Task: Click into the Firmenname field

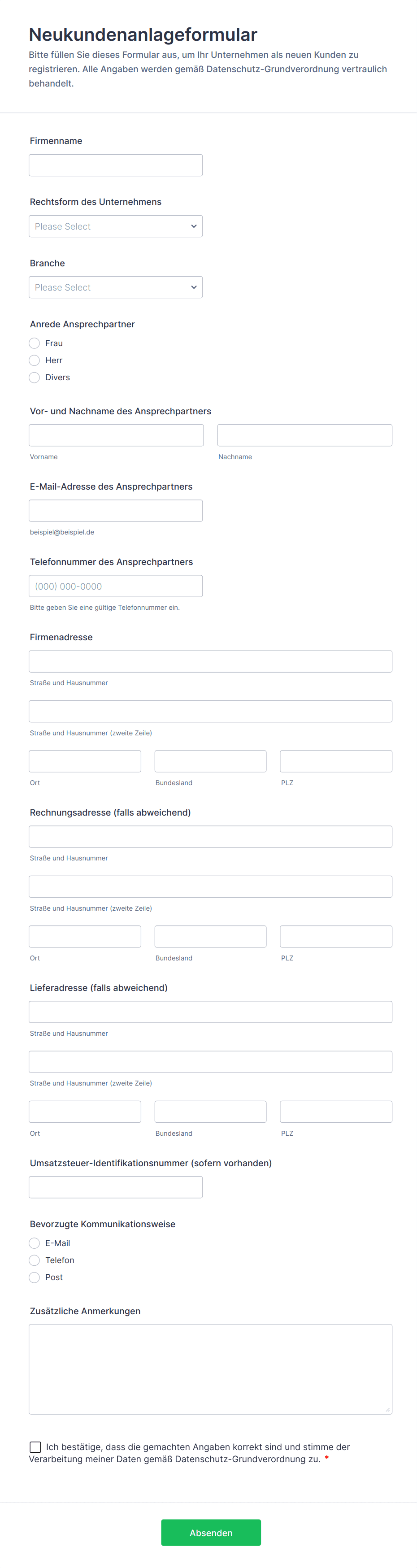Action: (x=116, y=165)
